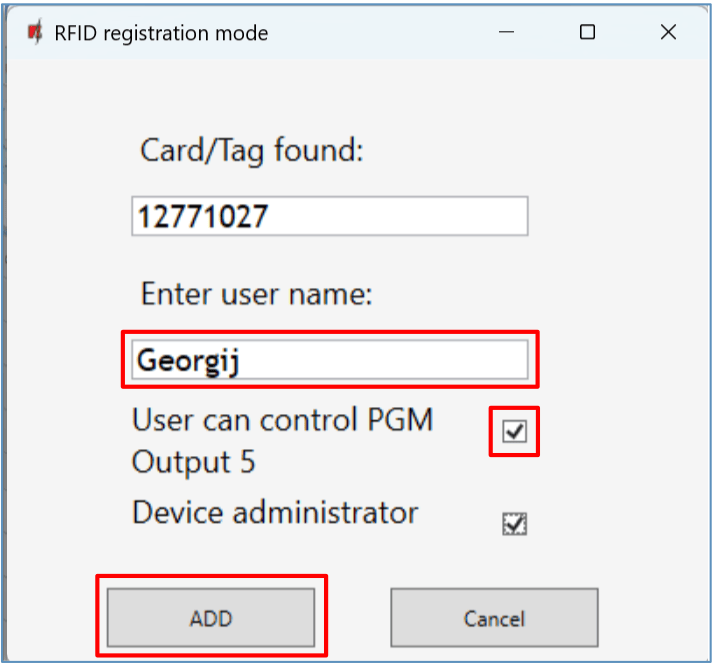Click the "Output 5" text line
Viewport: 714px width, 666px height.
(194, 463)
